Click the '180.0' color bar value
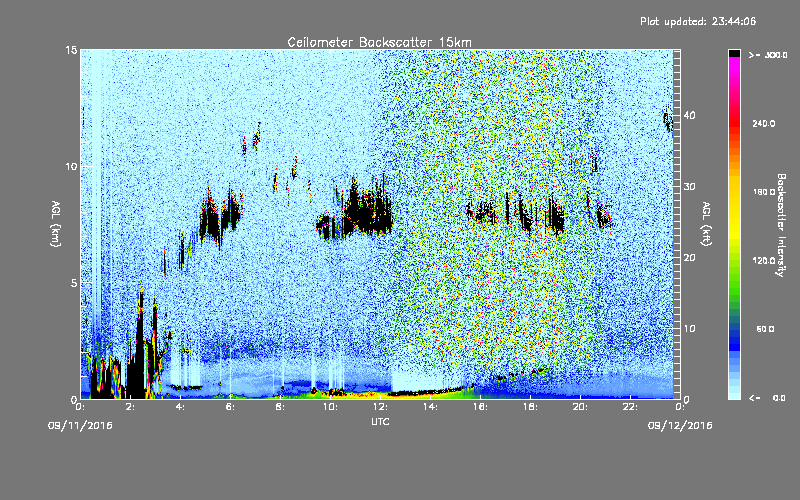800x500 pixels. pyautogui.click(x=764, y=192)
